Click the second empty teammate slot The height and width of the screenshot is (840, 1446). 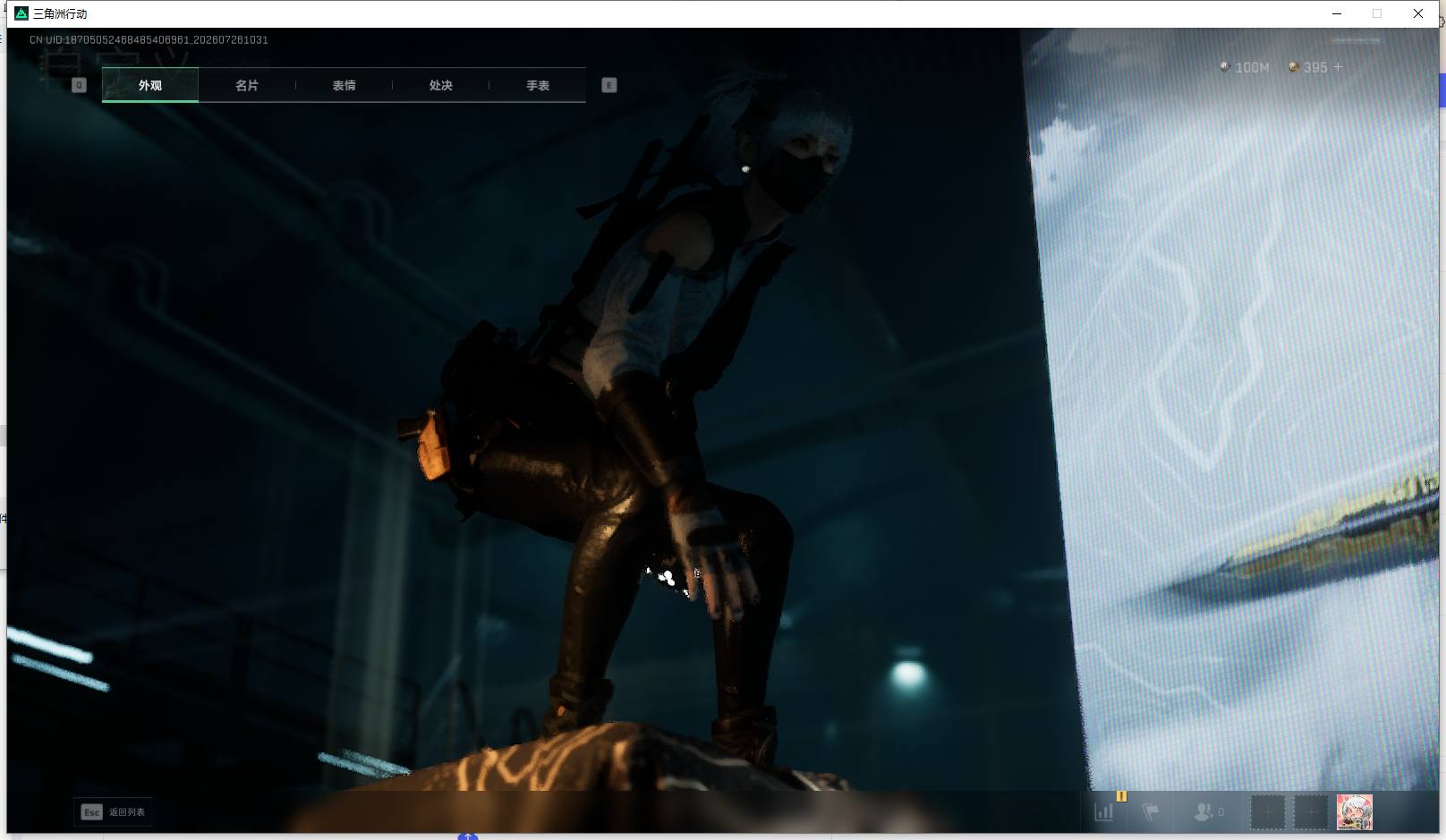click(1311, 812)
